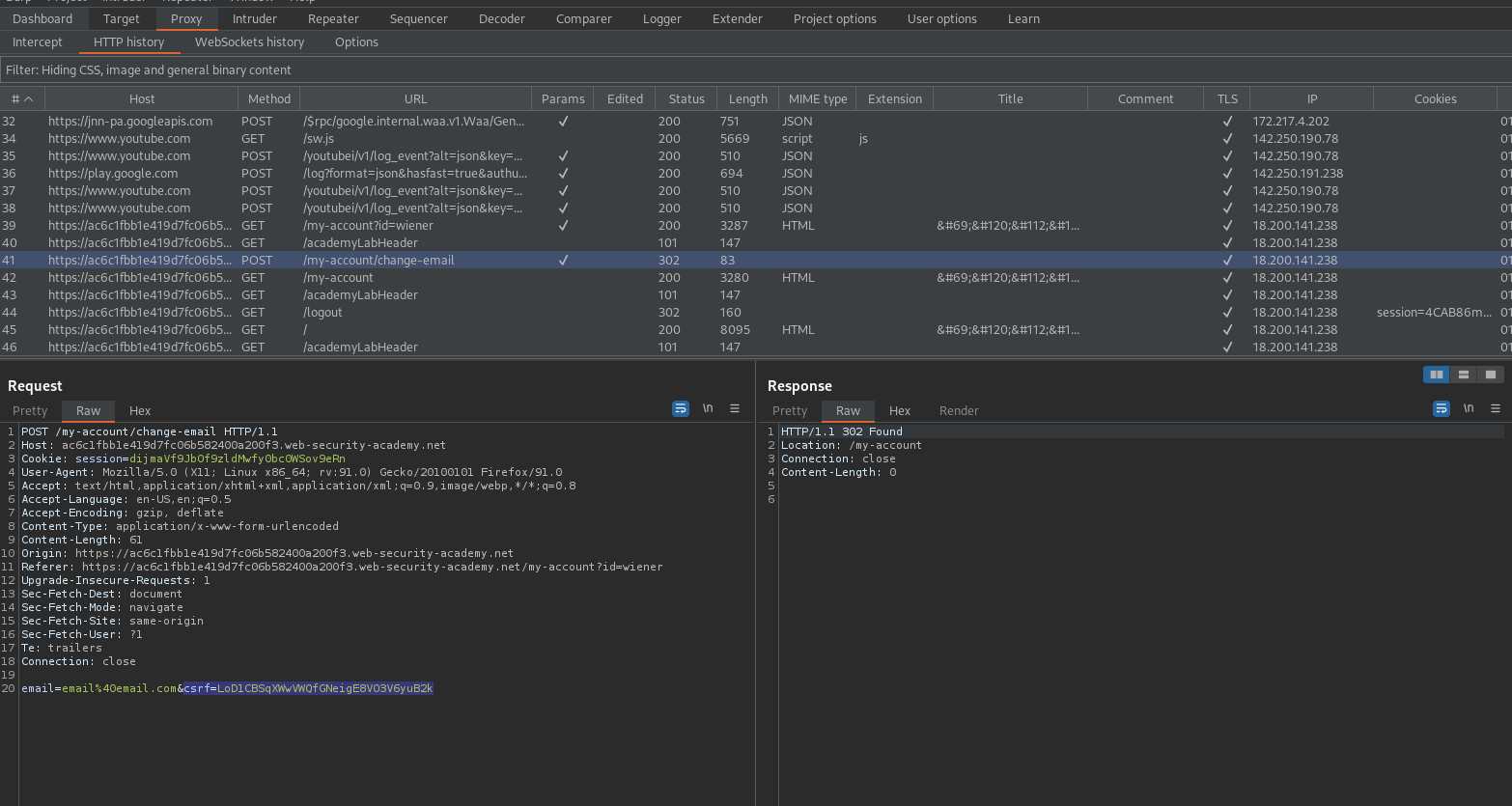This screenshot has height=806, width=1512.
Task: Open User options tab
Action: point(942,18)
